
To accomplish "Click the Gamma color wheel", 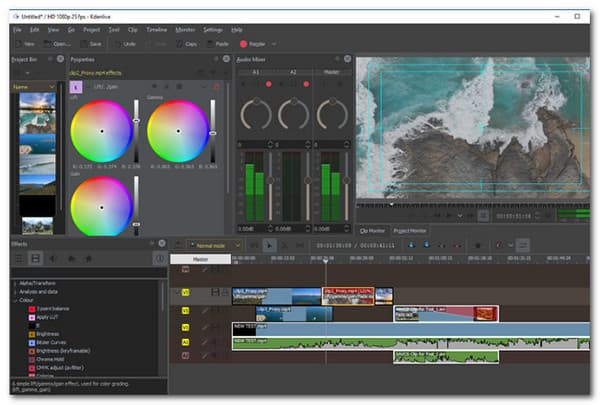I will (x=178, y=131).
